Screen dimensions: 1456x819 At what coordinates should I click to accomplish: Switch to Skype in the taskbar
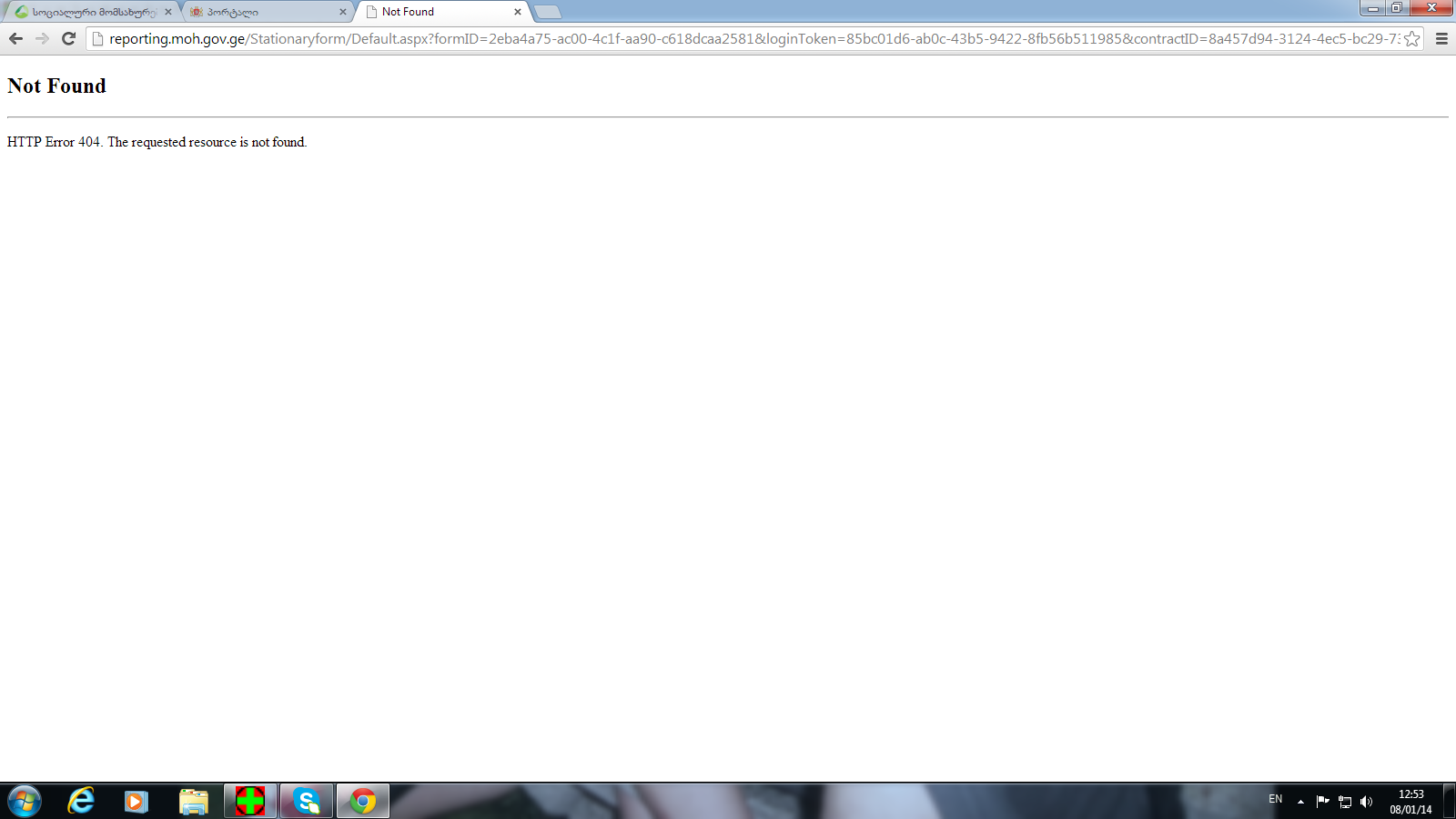tap(307, 801)
